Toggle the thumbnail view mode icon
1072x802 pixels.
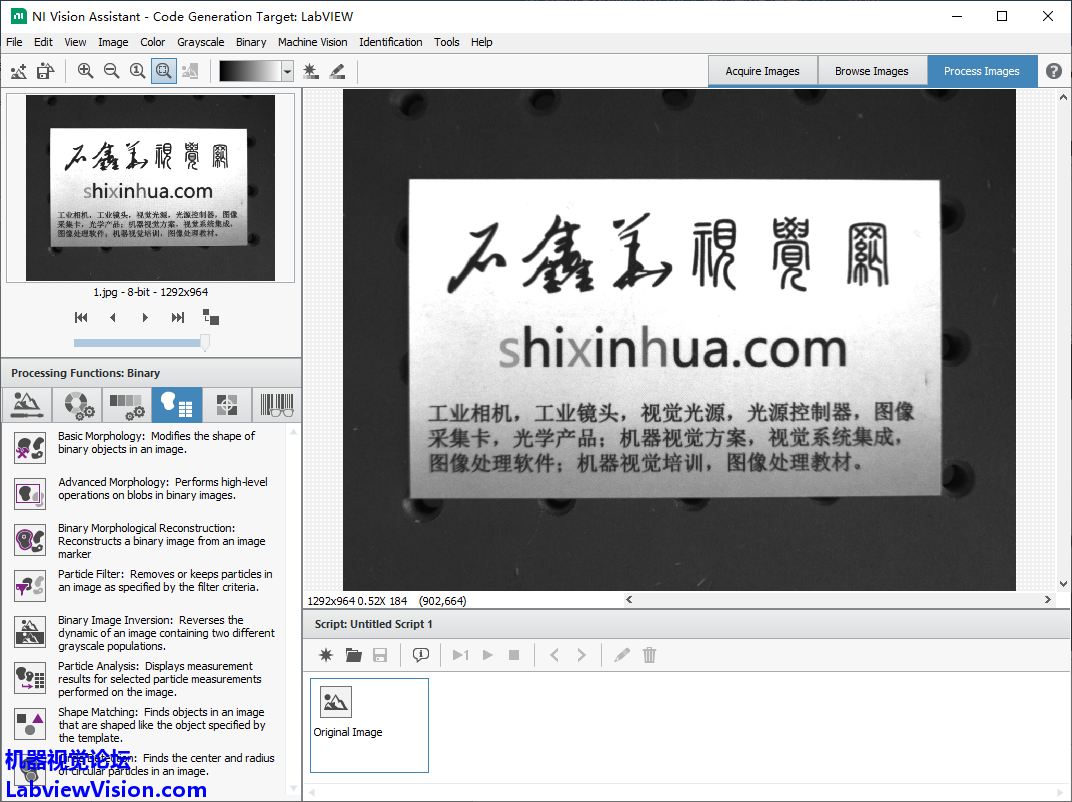tap(211, 317)
